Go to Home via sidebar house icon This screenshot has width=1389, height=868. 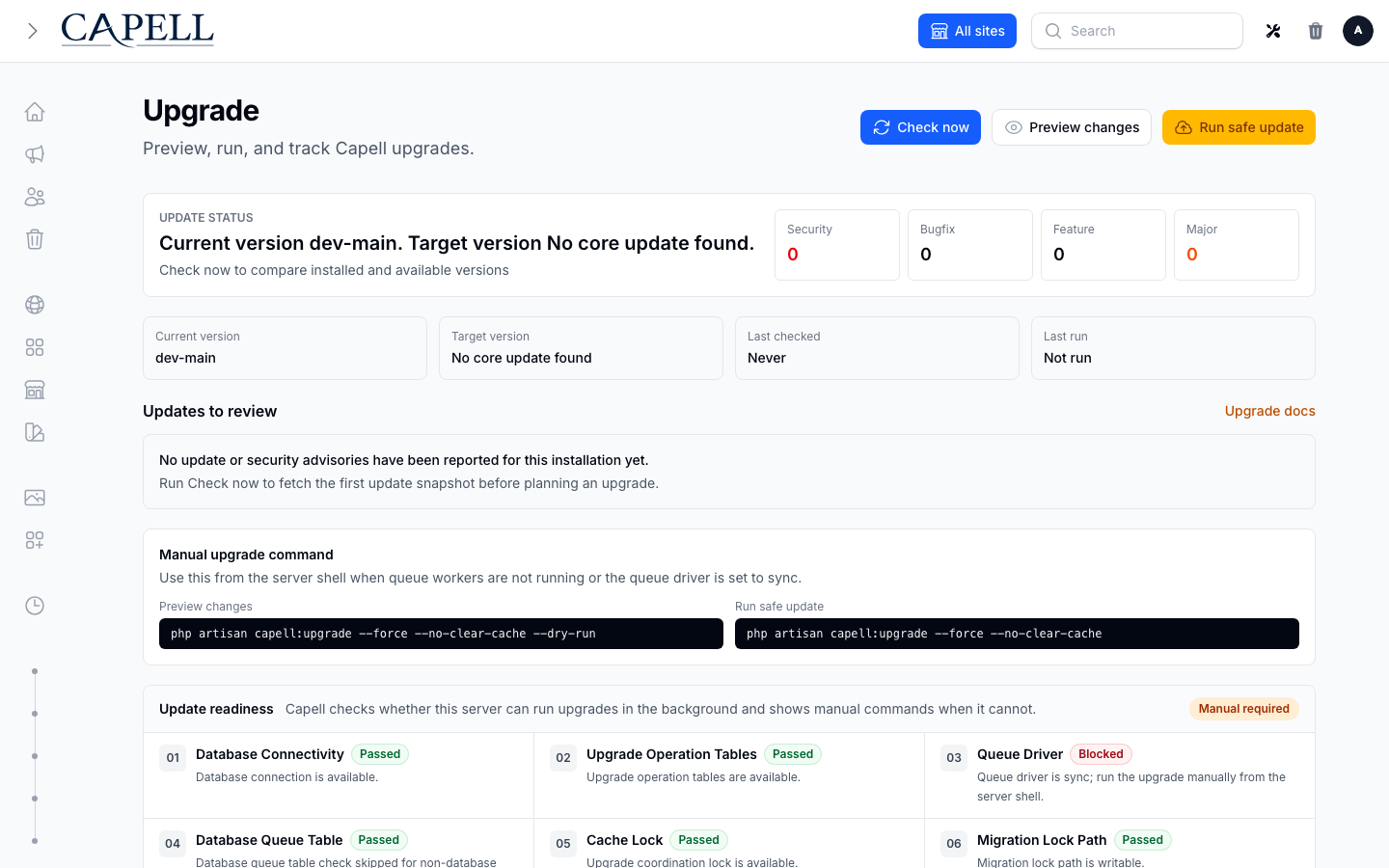[35, 112]
